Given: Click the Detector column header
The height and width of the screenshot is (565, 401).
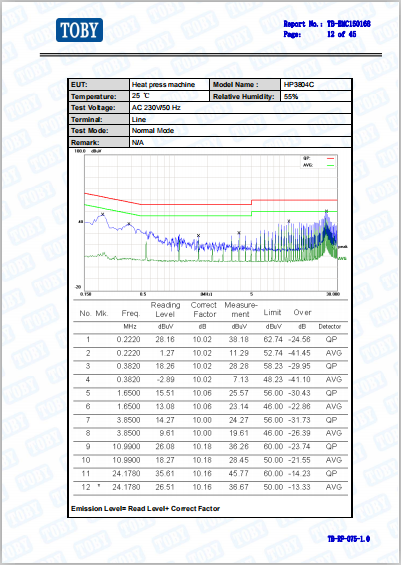Looking at the screenshot, I should (x=329, y=326).
